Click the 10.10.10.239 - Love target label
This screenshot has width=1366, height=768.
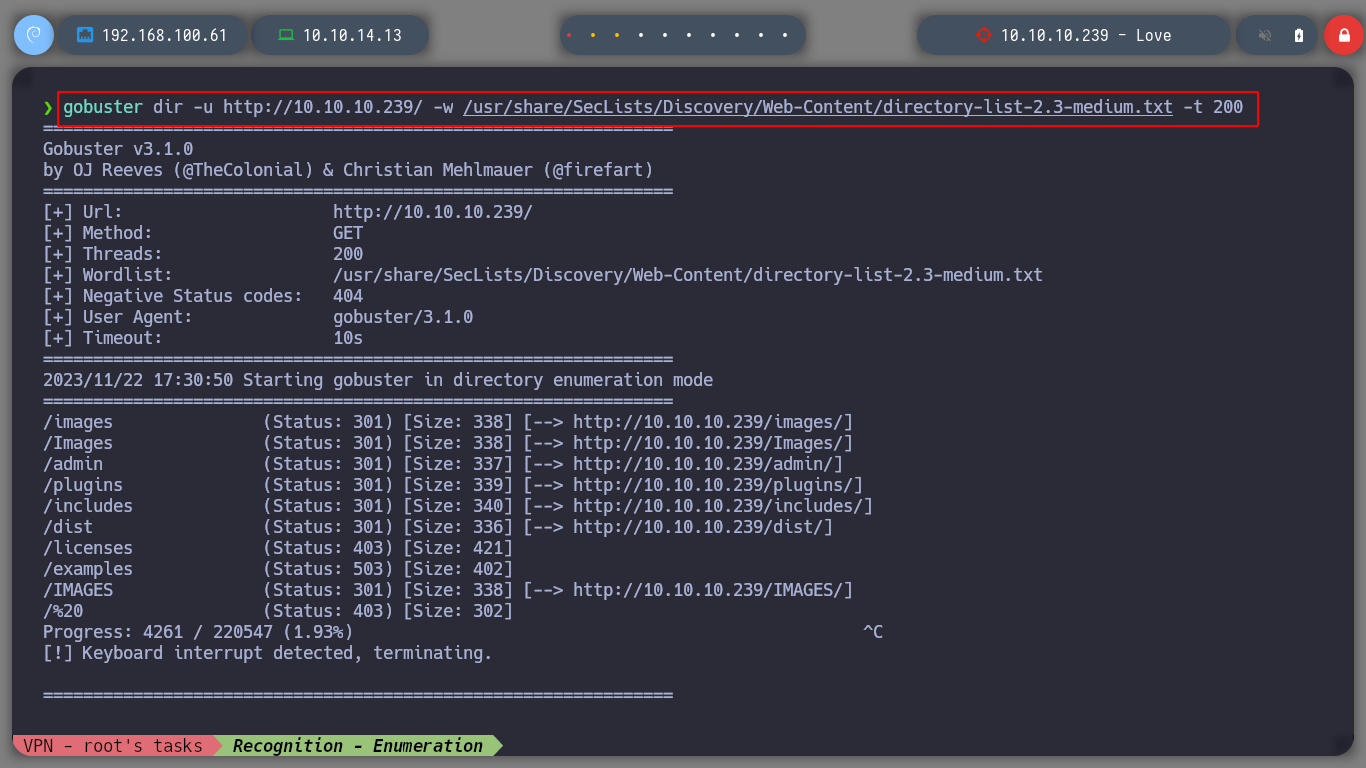(x=1085, y=35)
